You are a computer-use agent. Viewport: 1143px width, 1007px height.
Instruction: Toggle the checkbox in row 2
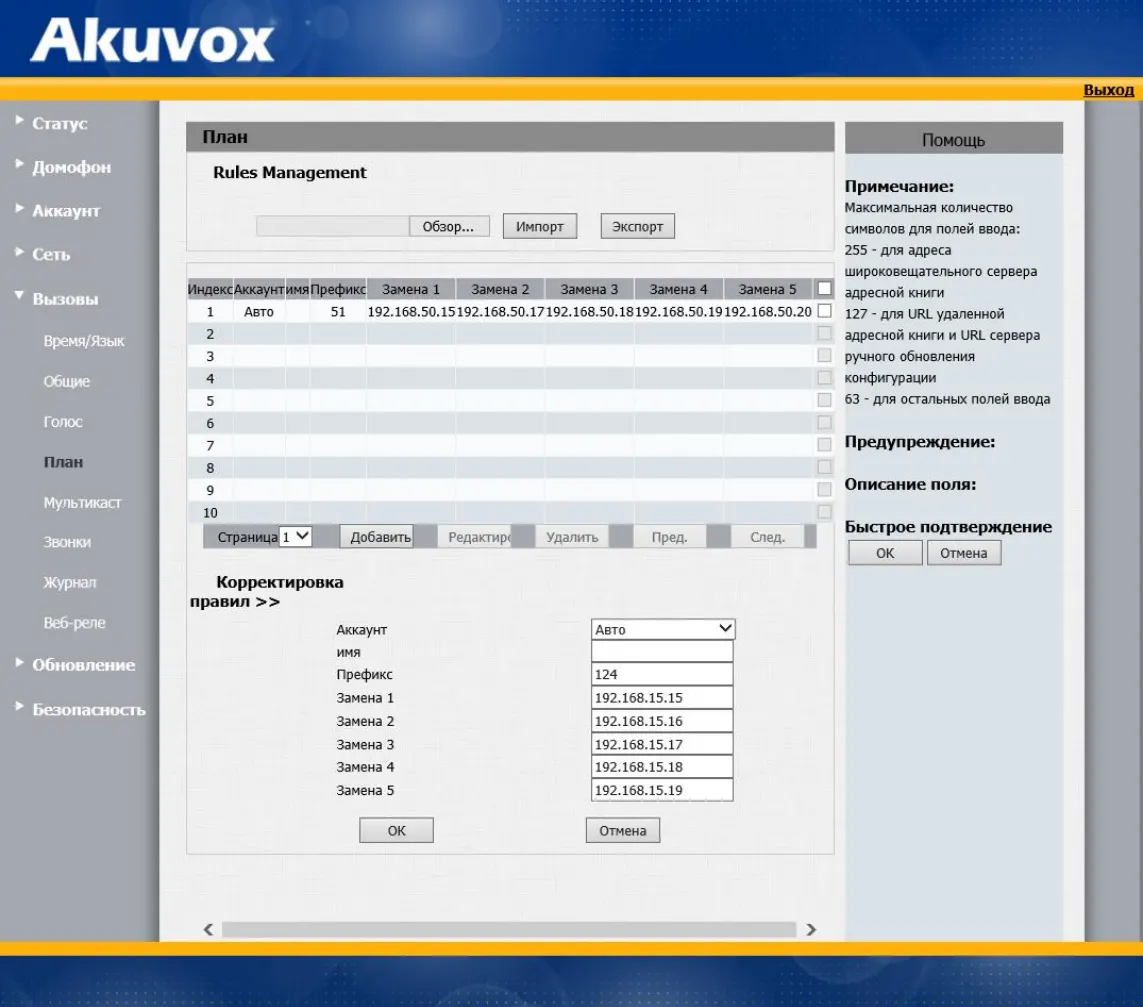824,334
